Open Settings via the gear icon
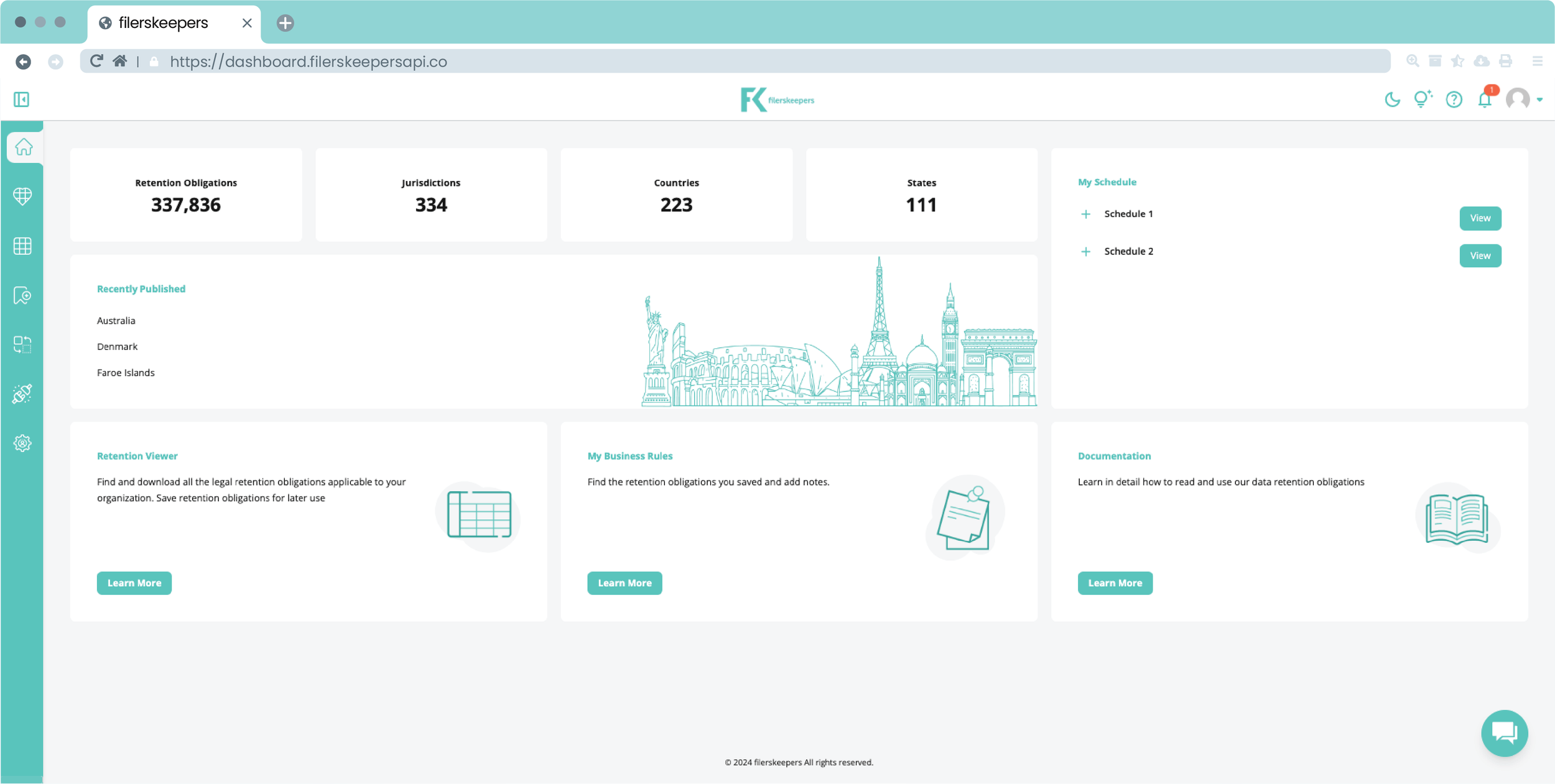 click(x=22, y=443)
